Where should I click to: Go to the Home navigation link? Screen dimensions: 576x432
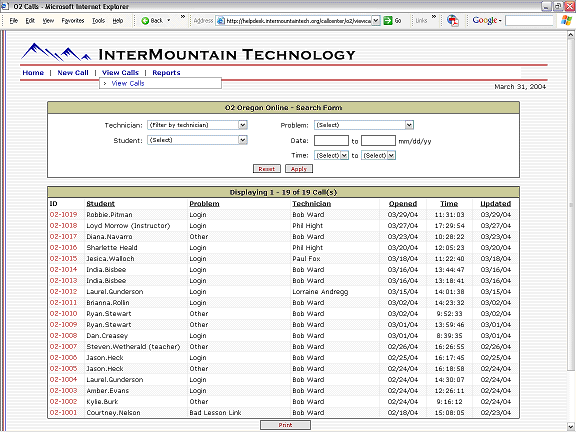tap(33, 73)
